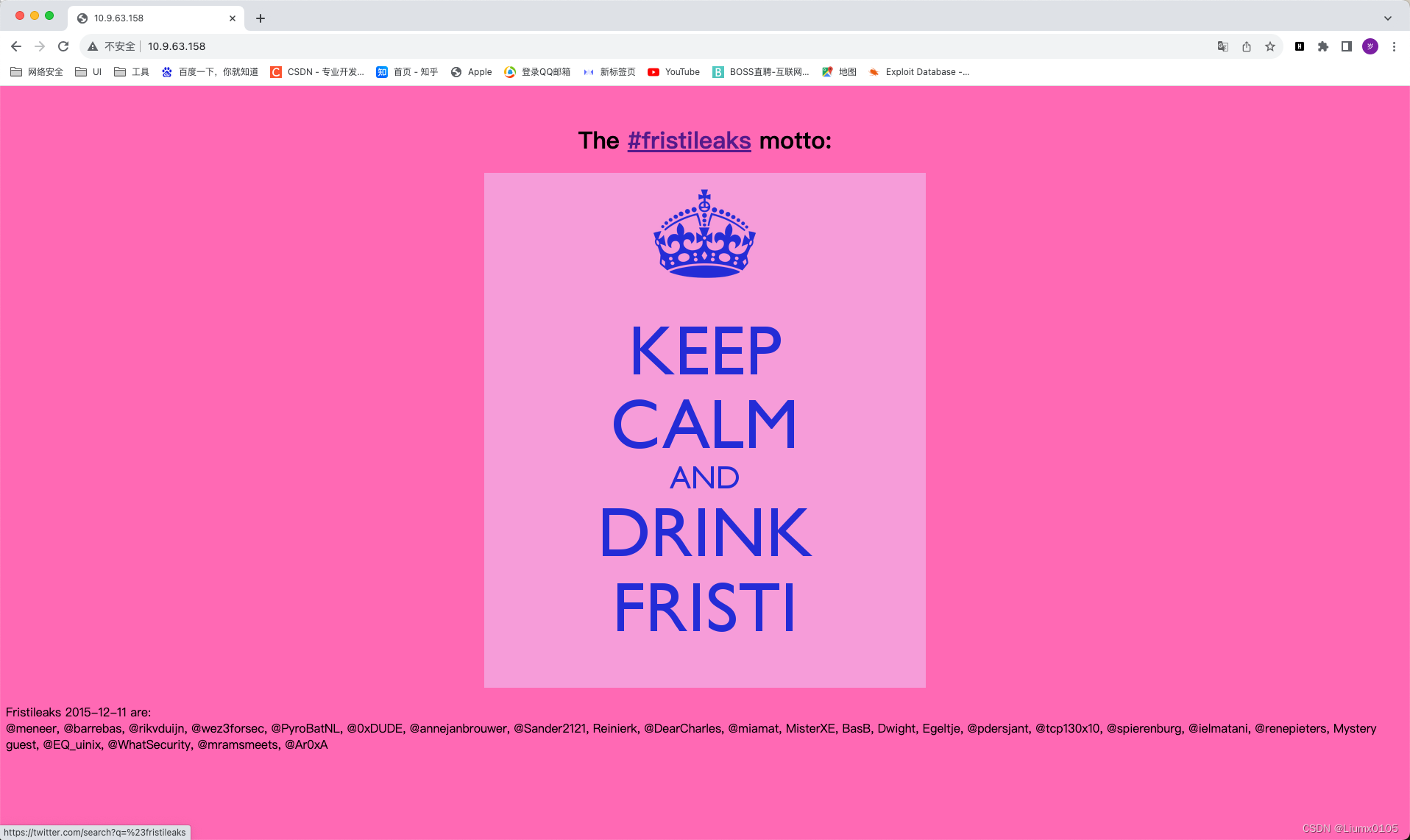Open the 首页 - 知乎 bookmark
The image size is (1410, 840).
(x=407, y=72)
